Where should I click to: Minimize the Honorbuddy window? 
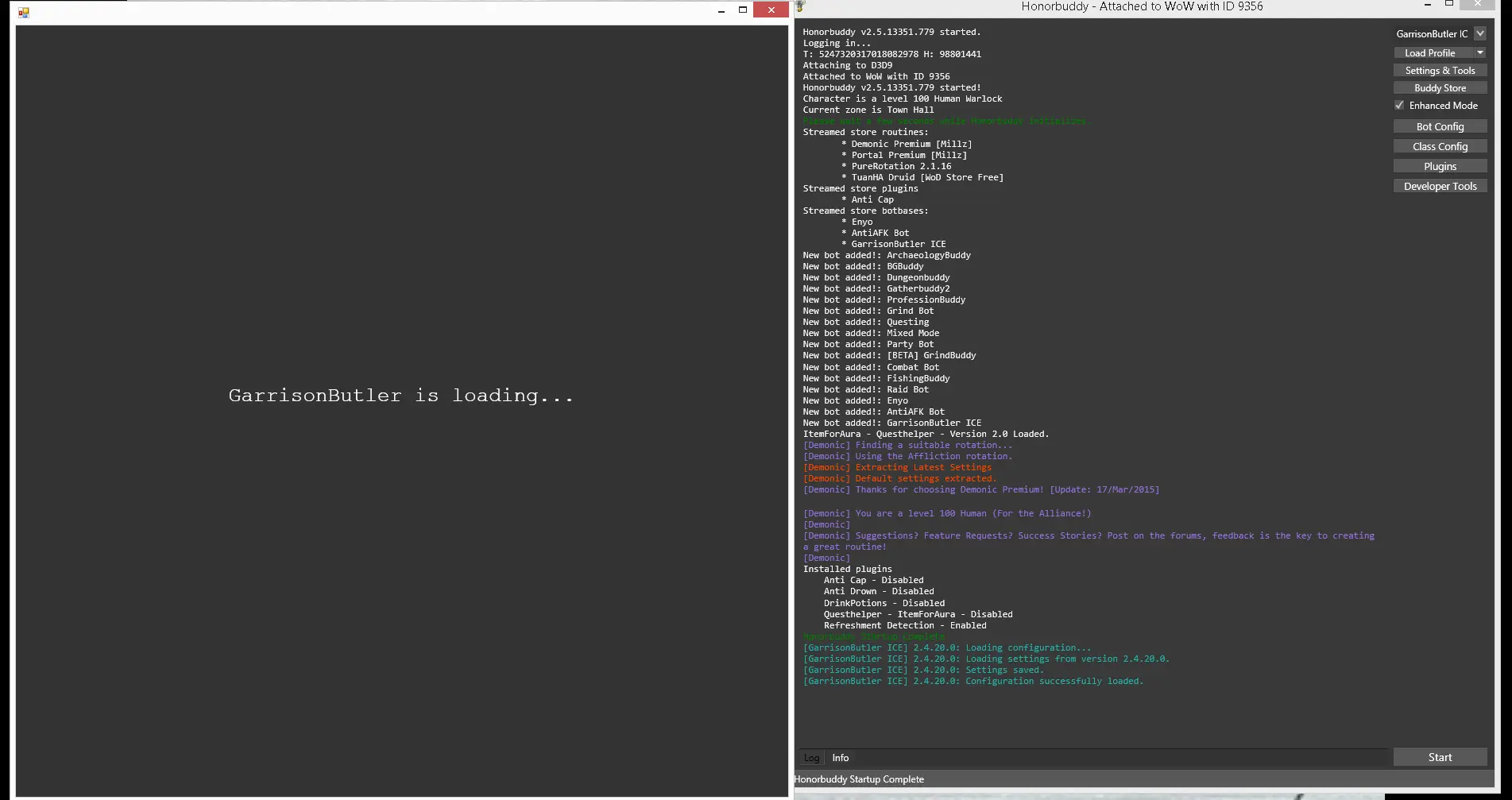pyautogui.click(x=1428, y=5)
